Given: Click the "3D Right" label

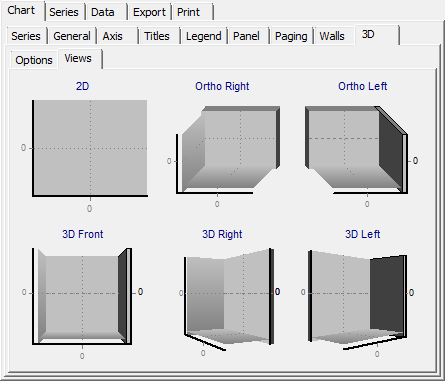Looking at the screenshot, I should [x=222, y=234].
